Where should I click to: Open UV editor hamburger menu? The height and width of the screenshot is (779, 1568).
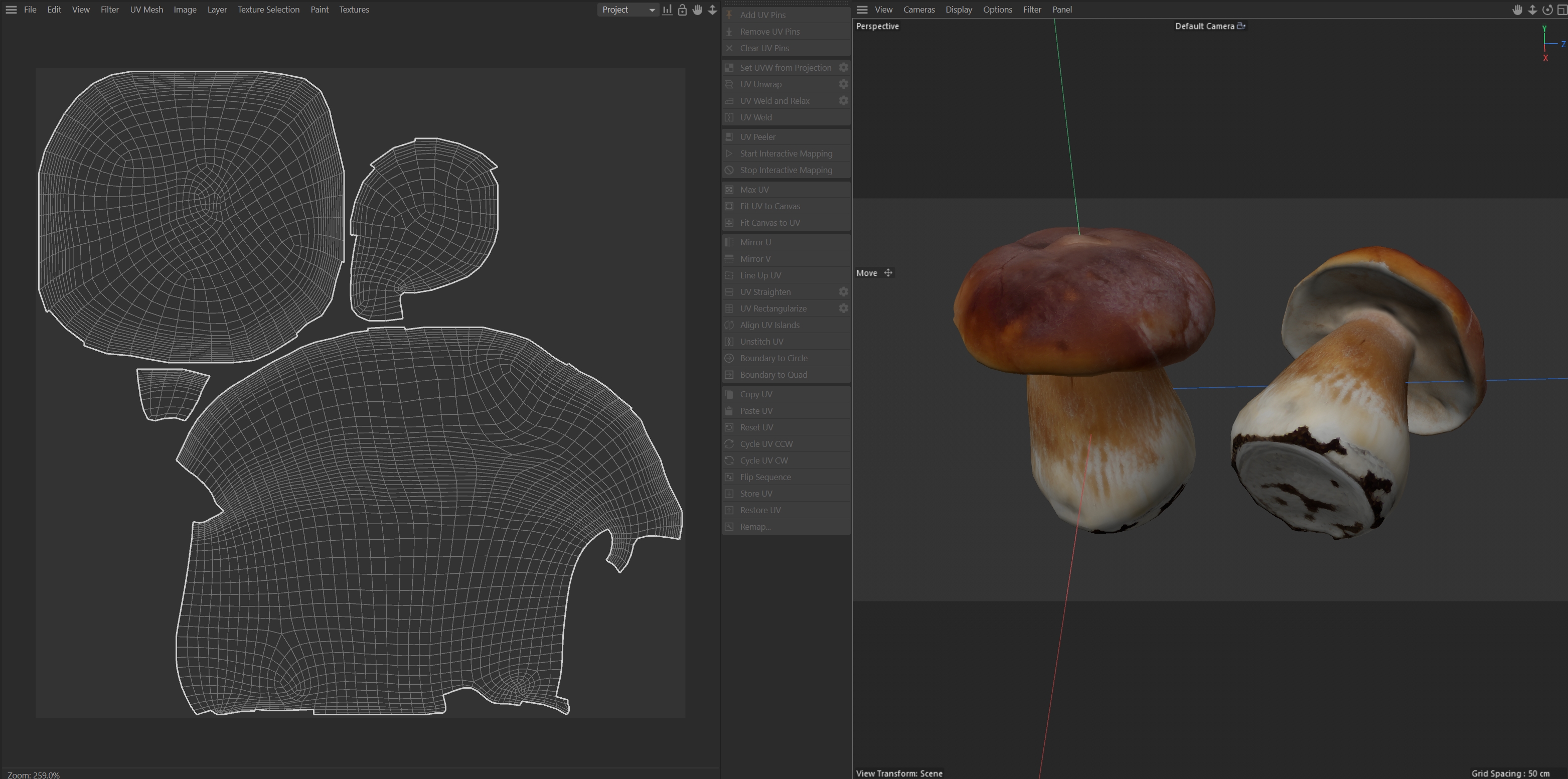coord(11,10)
